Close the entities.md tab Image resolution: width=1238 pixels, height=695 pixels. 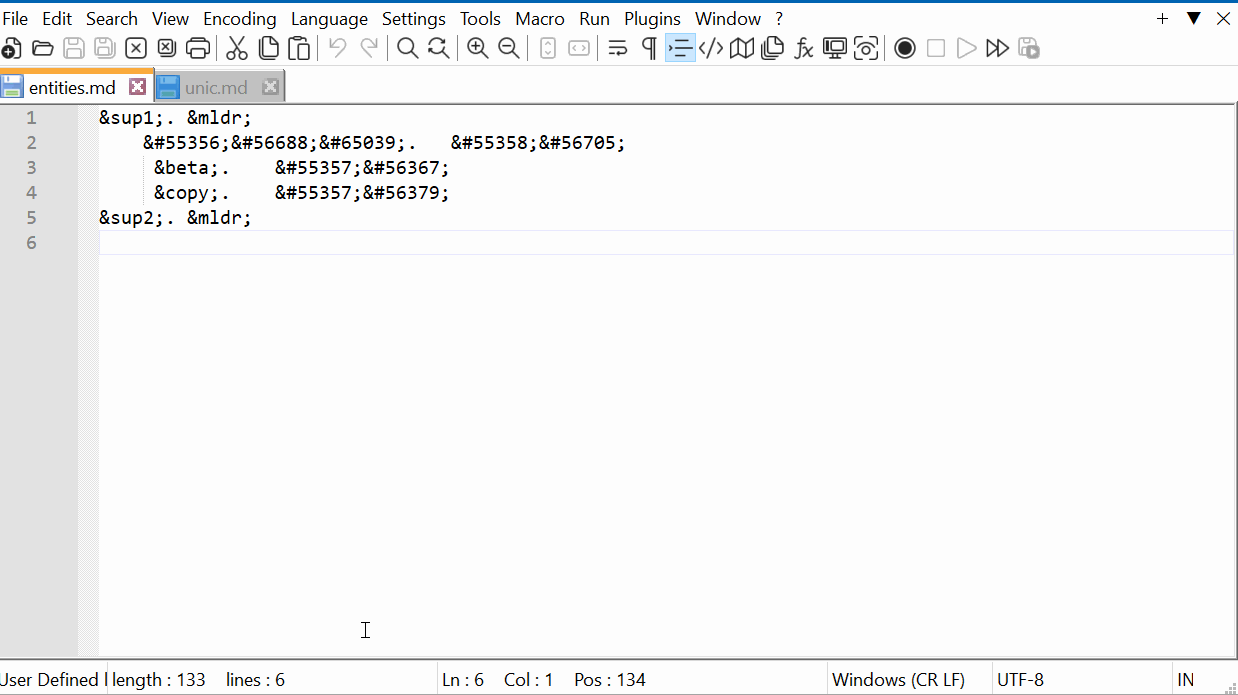click(x=138, y=87)
